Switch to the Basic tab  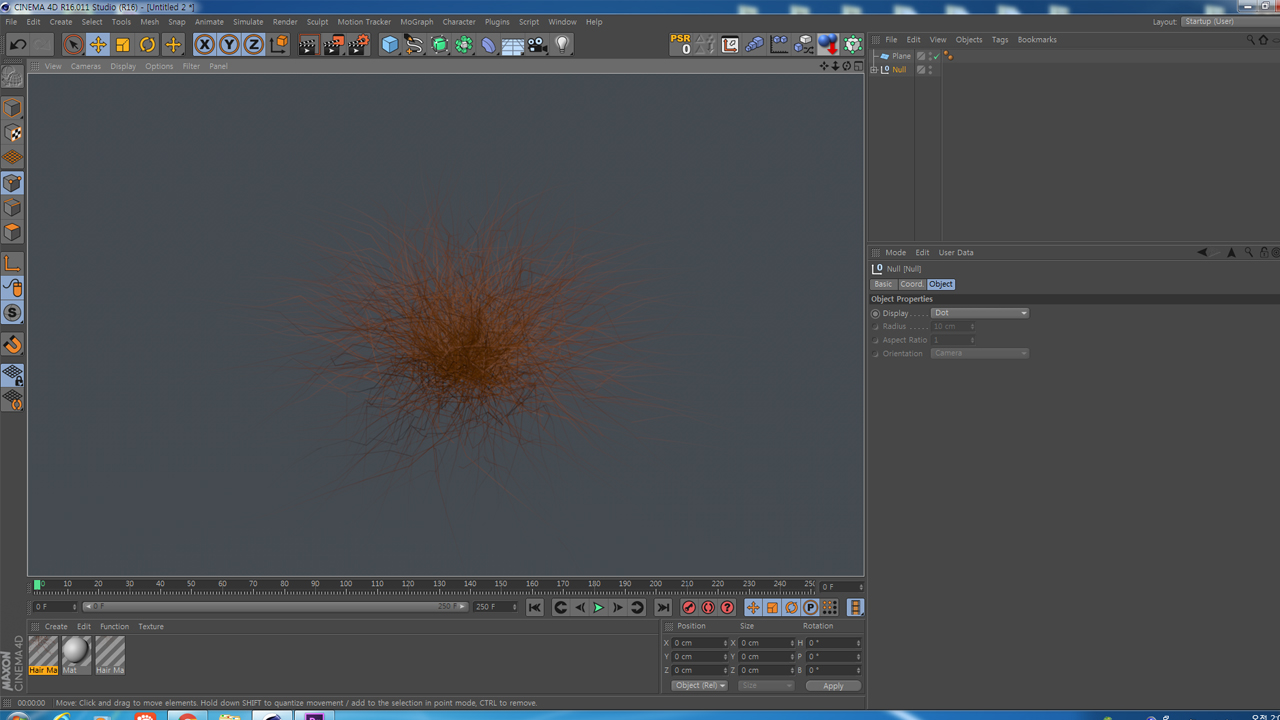coord(883,284)
